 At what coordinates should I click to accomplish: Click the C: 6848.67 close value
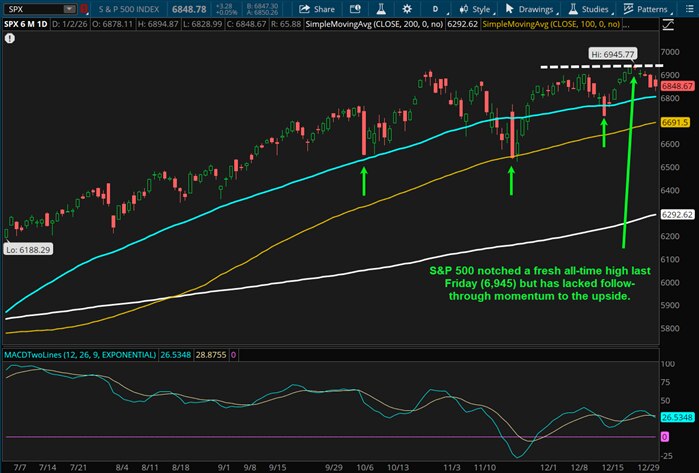coord(247,24)
